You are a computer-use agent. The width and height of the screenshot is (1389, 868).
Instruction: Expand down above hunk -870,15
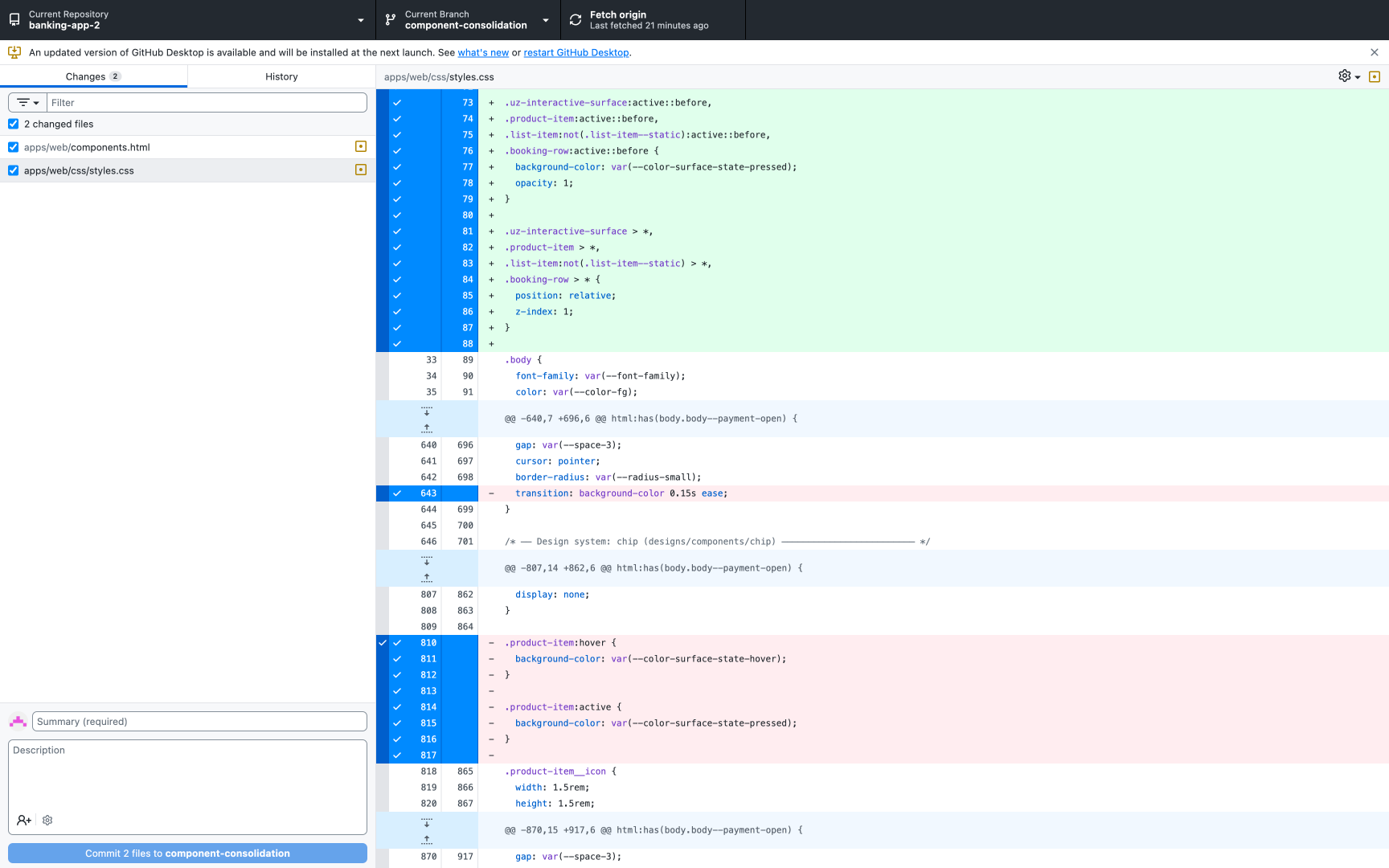427,821
